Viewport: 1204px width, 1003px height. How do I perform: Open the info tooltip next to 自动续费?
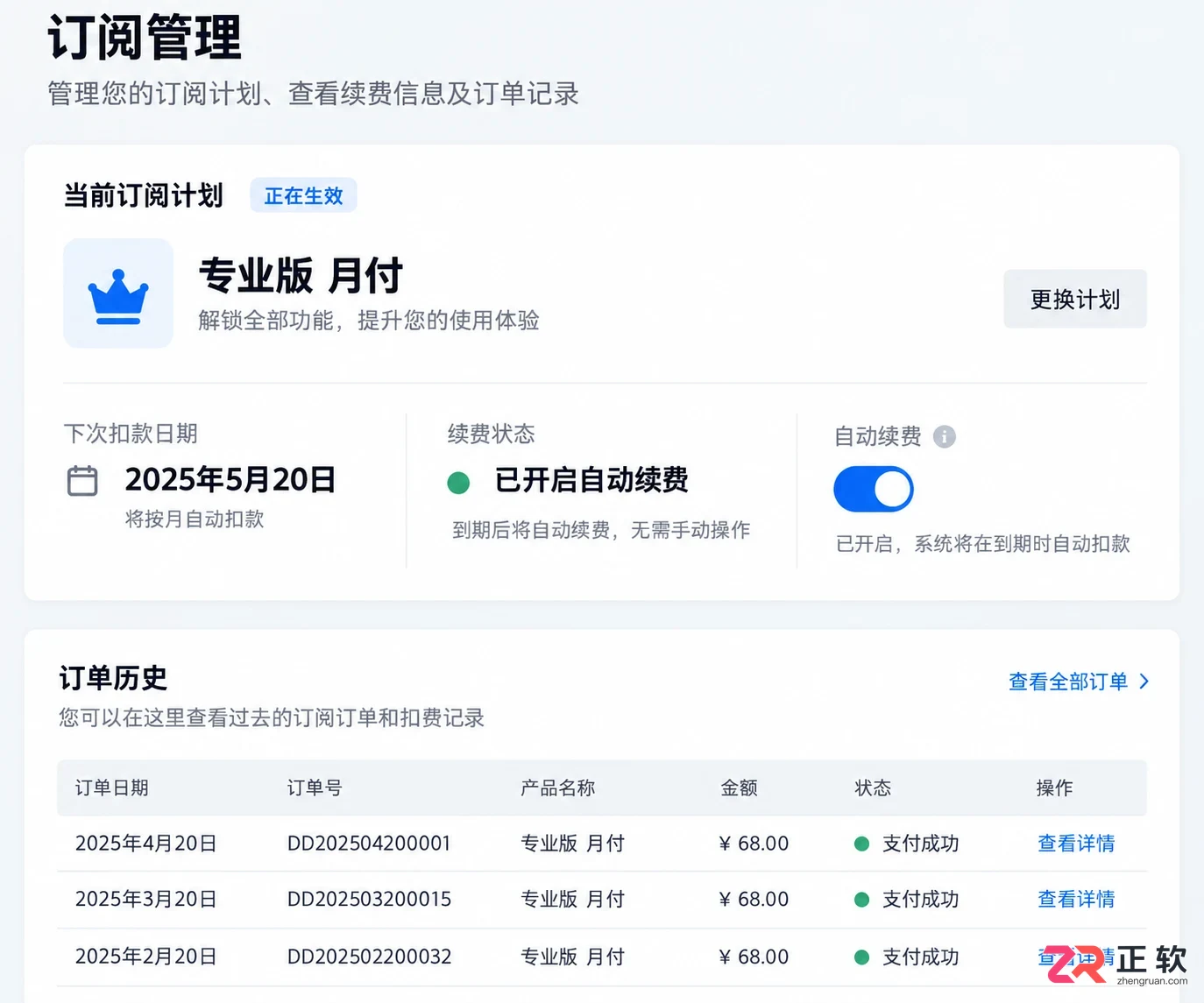coord(944,436)
